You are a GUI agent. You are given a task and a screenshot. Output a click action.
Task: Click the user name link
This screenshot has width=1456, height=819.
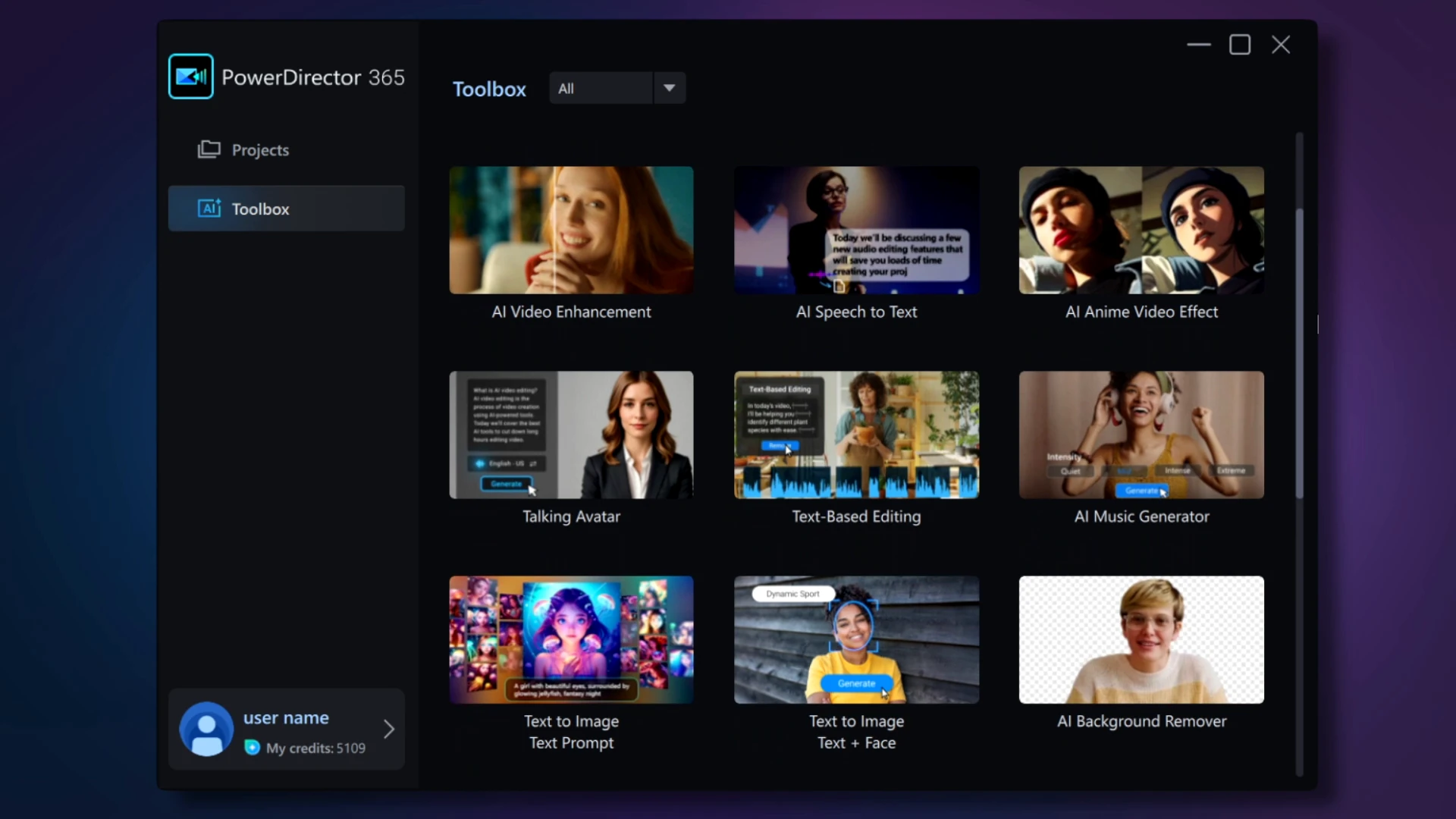click(x=286, y=717)
